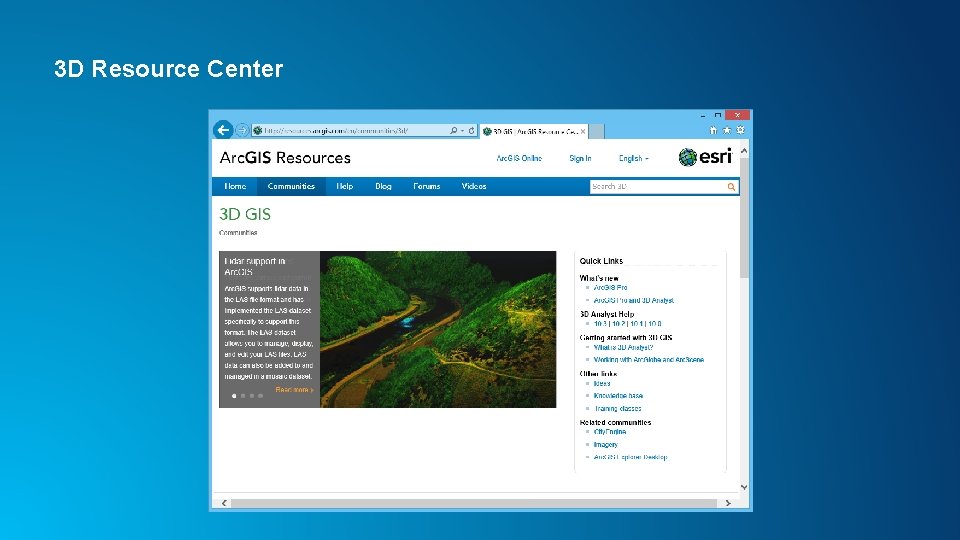Open 3D Analyst Help version 10.2
The width and height of the screenshot is (960, 540).
coord(618,324)
